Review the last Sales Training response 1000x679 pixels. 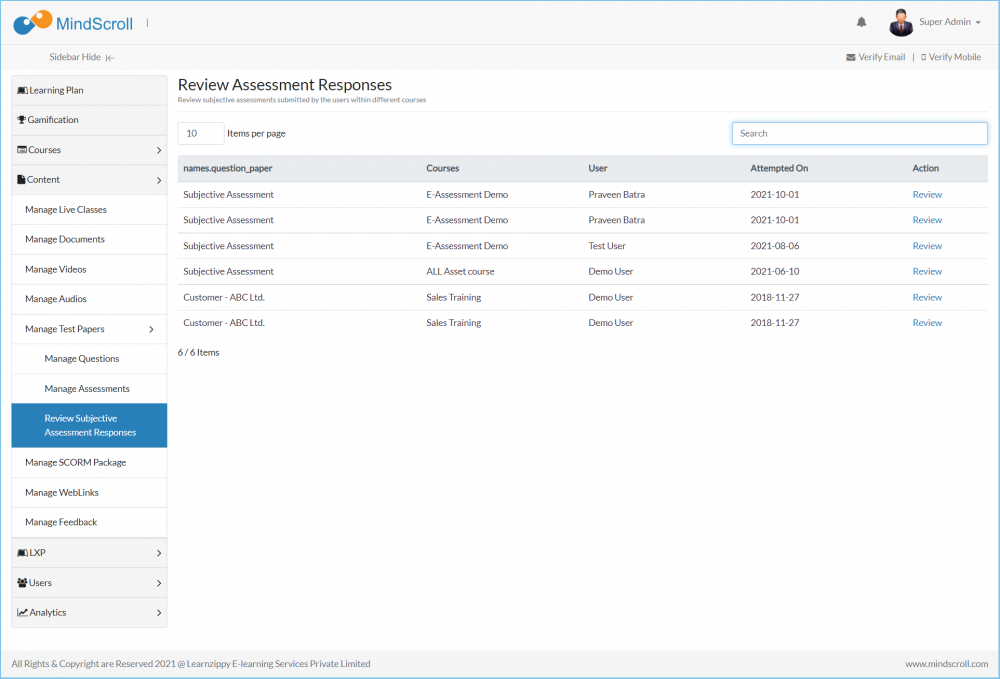coord(927,323)
